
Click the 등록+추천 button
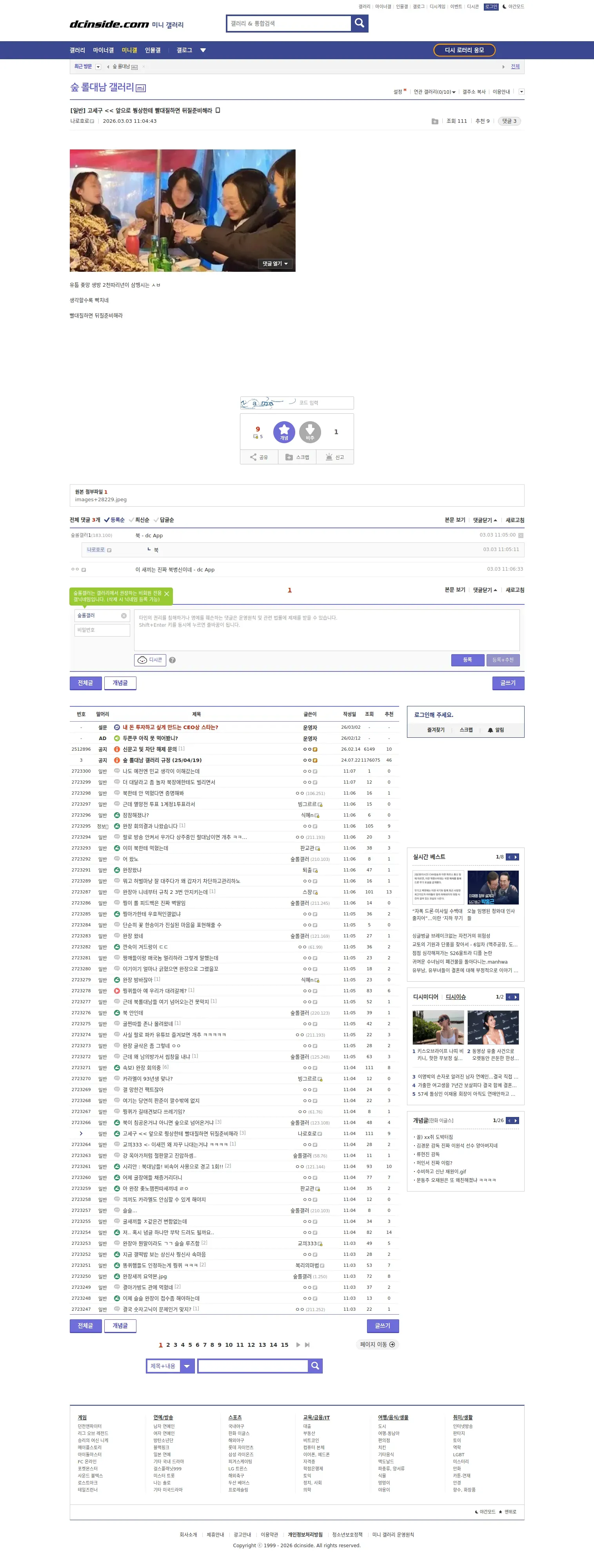pyautogui.click(x=503, y=660)
